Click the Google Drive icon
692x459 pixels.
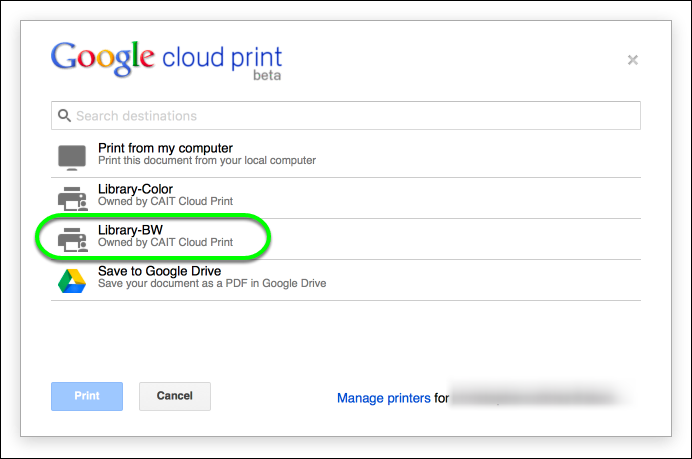pyautogui.click(x=72, y=281)
